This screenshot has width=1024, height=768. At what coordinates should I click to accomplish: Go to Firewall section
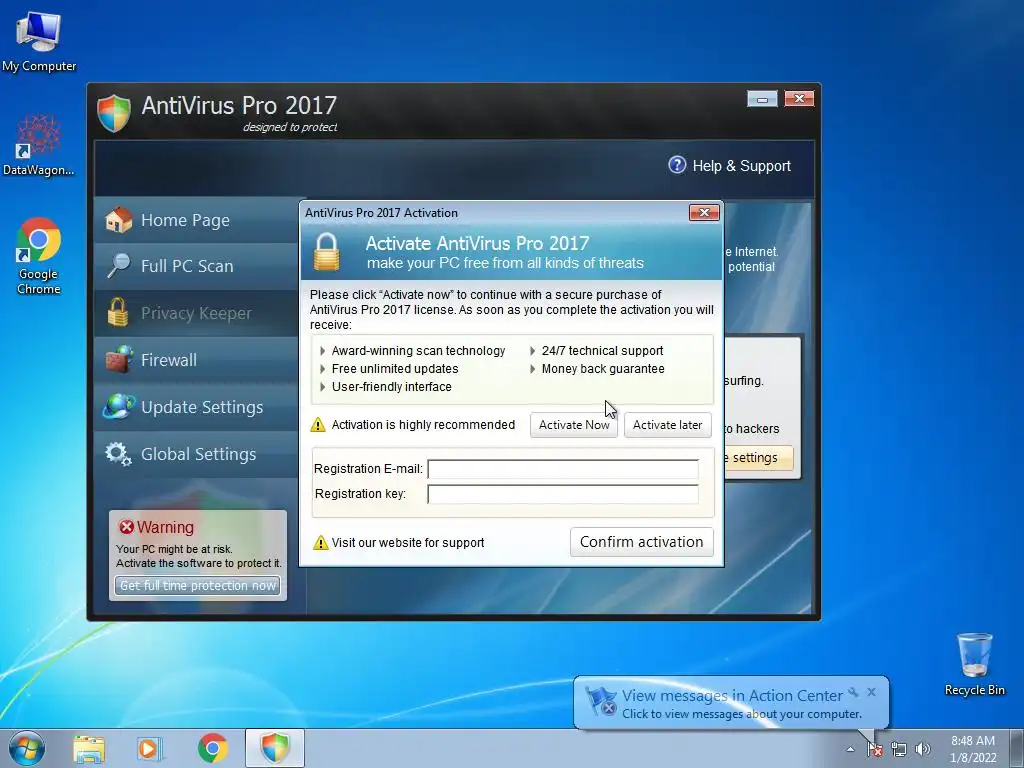tap(197, 360)
